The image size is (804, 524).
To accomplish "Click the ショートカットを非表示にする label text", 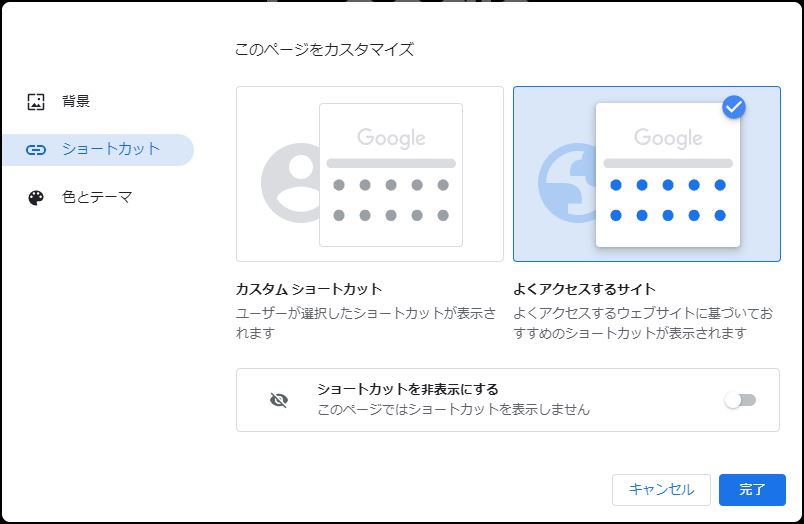I will click(x=408, y=390).
